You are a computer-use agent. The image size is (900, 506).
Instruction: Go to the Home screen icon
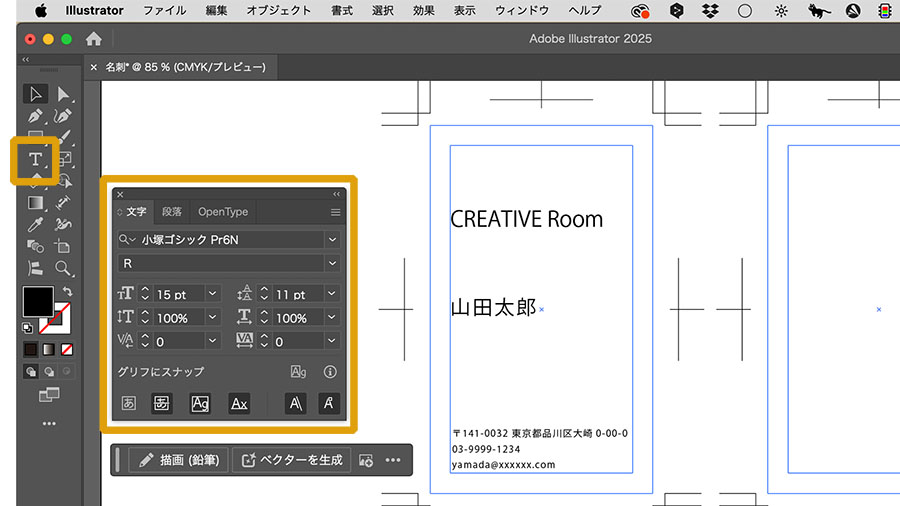pos(94,39)
